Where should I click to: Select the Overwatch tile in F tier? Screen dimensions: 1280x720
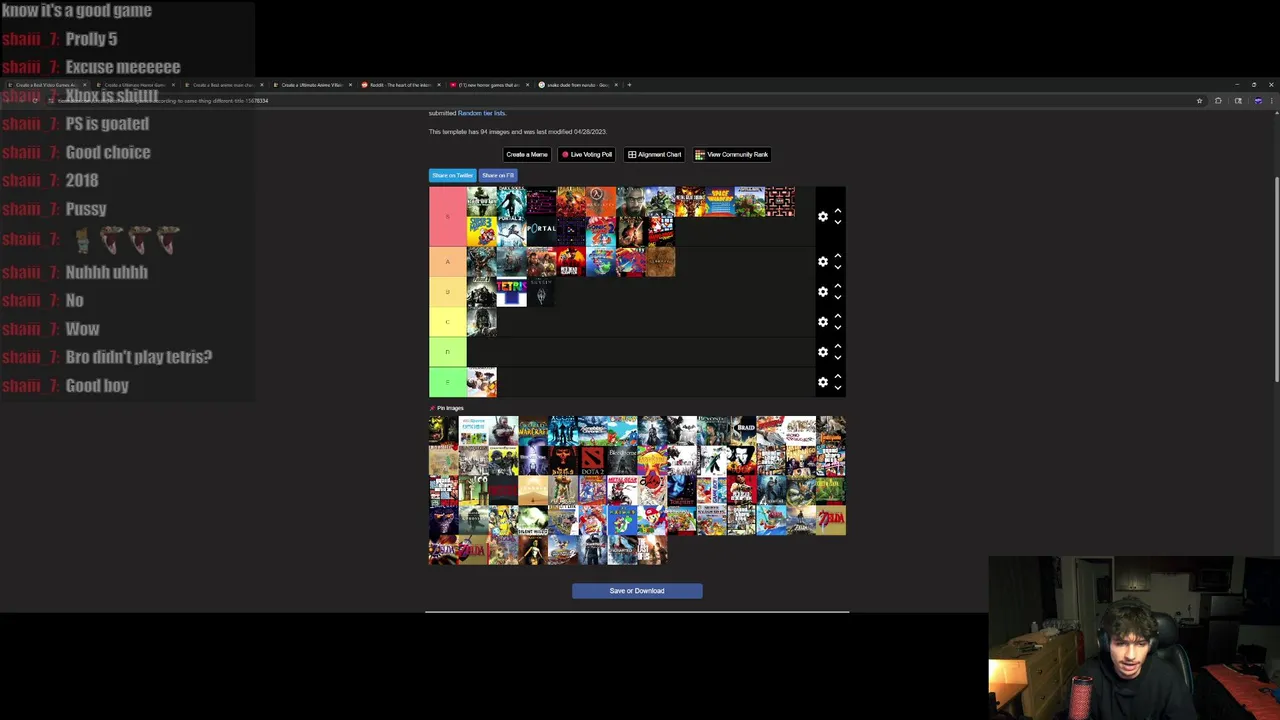coord(482,382)
